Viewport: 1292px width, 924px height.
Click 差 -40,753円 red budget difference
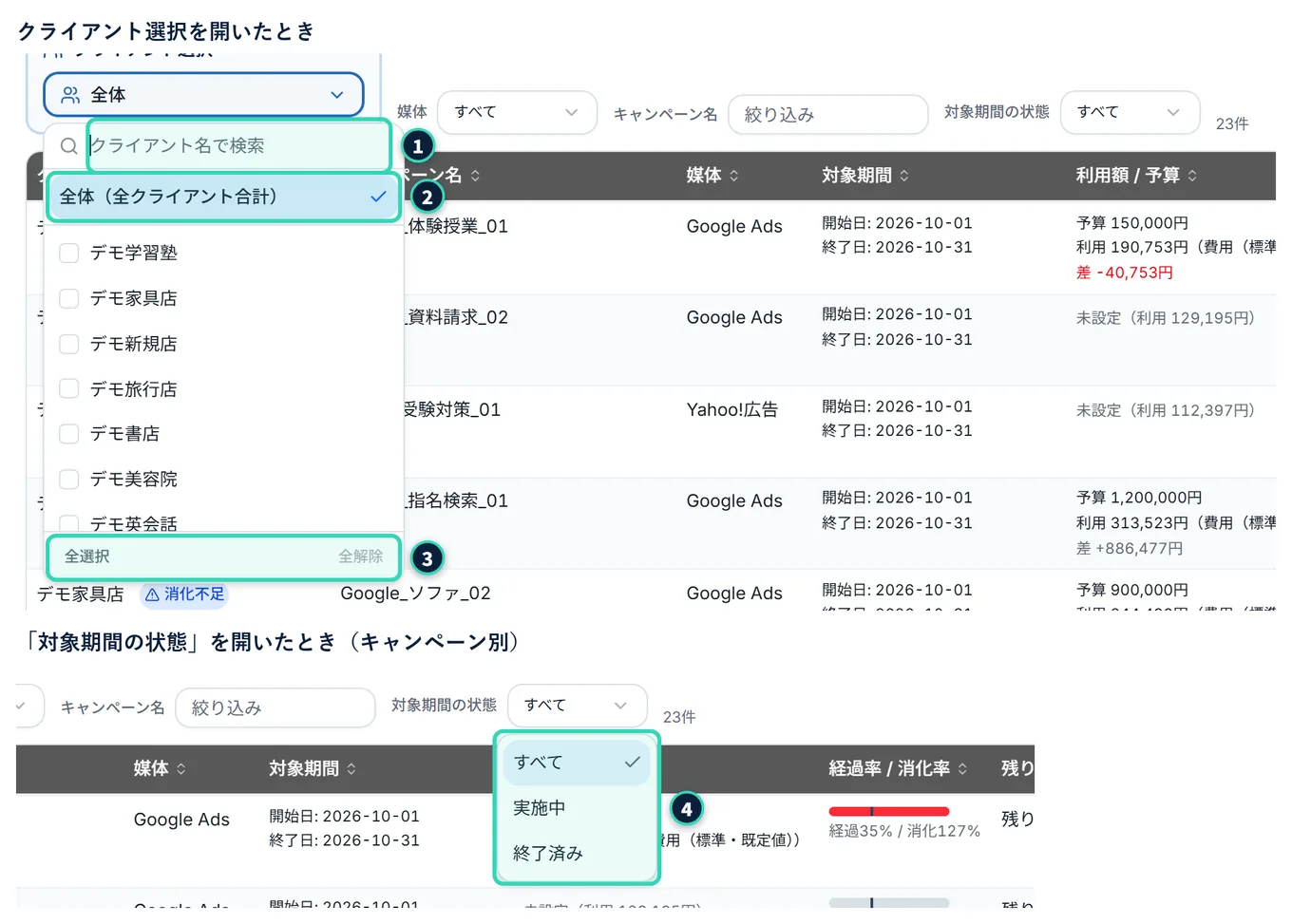pyautogui.click(x=1124, y=273)
